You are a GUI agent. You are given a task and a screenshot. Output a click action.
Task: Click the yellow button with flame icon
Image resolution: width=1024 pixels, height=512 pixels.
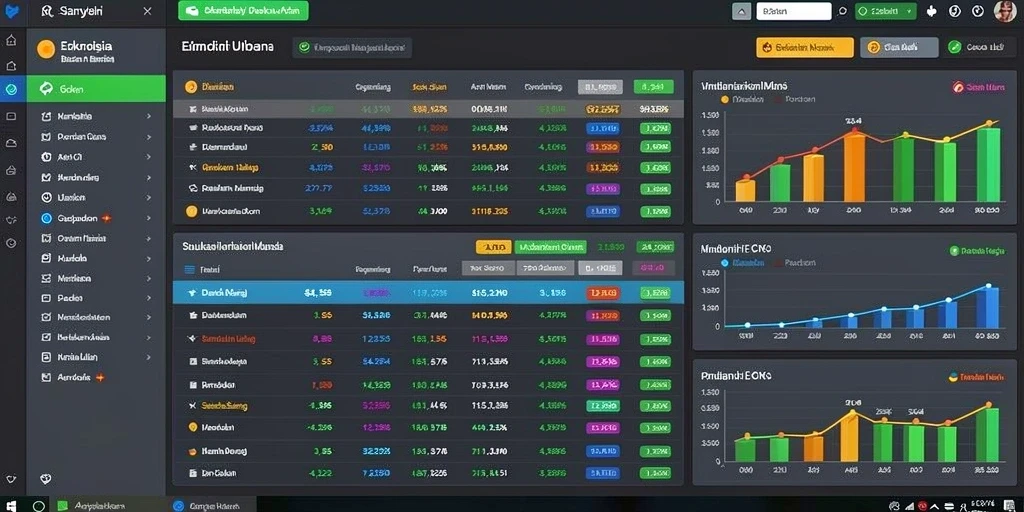pos(805,47)
